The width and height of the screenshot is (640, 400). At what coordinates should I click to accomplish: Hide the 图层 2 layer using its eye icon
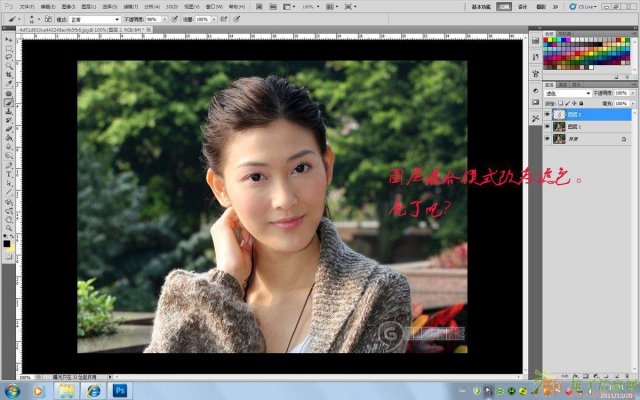click(x=548, y=115)
